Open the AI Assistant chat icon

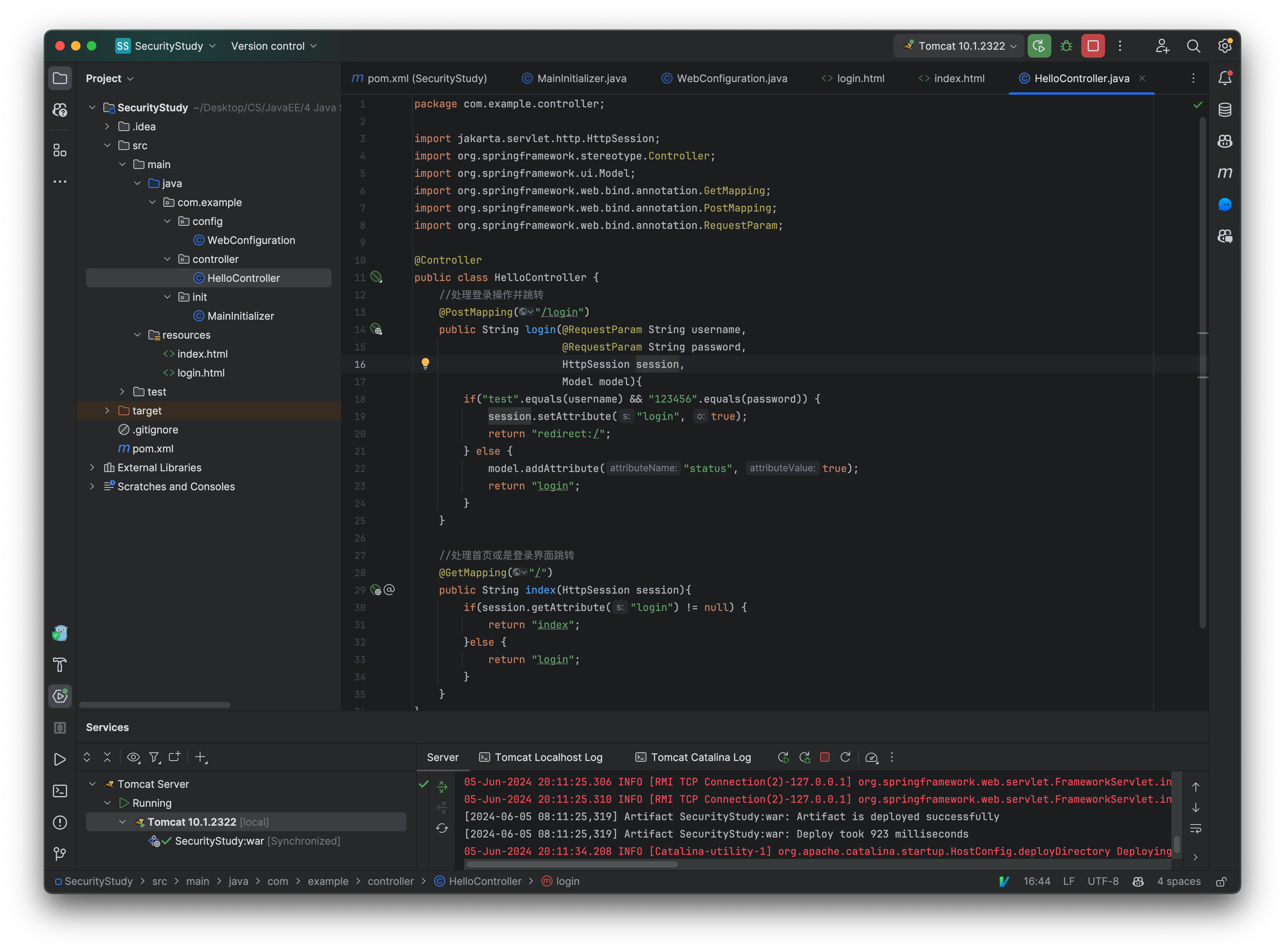tap(1225, 204)
